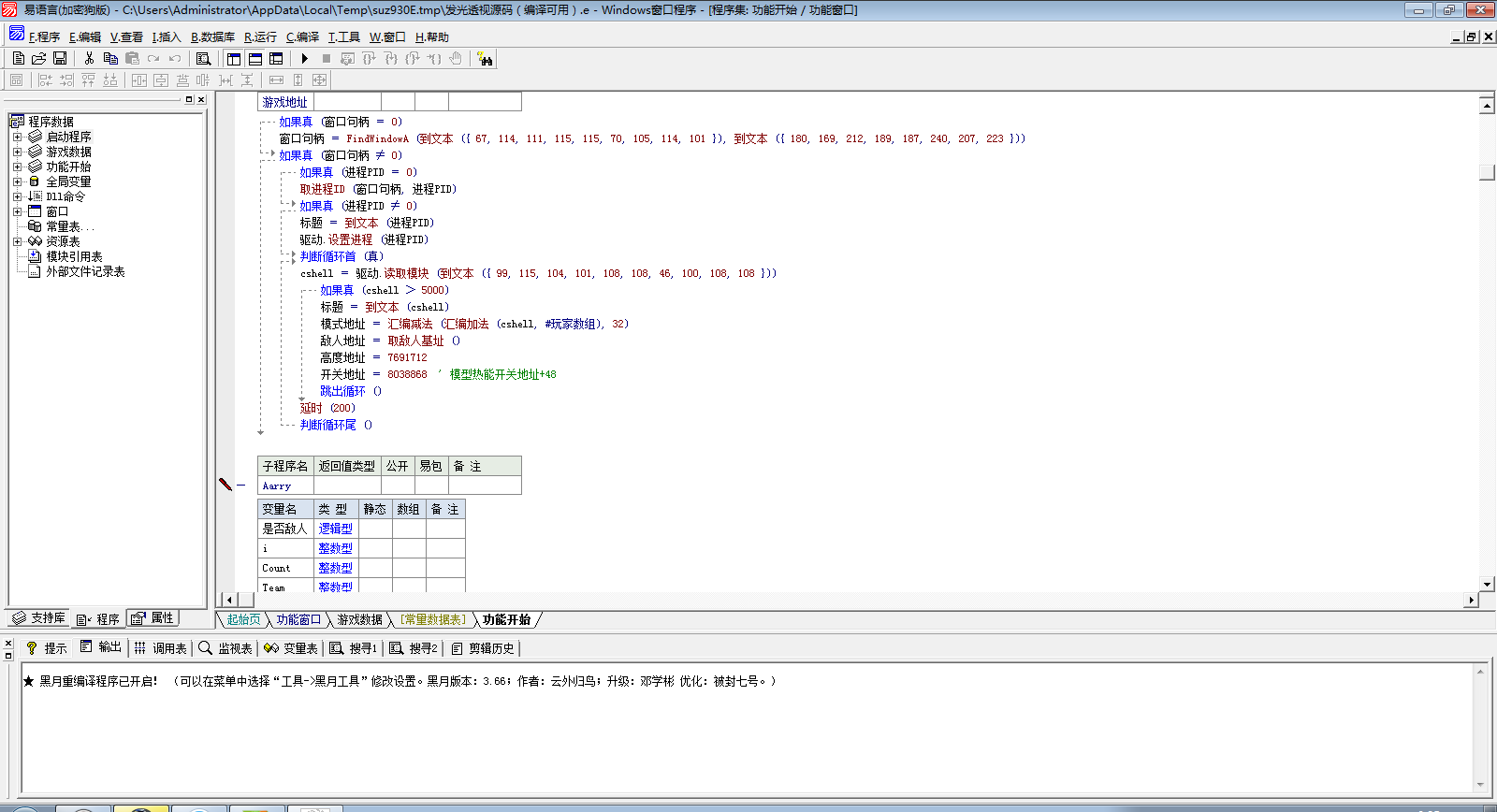1497x812 pixels.
Task: Click the Open file folder icon
Action: (39, 58)
